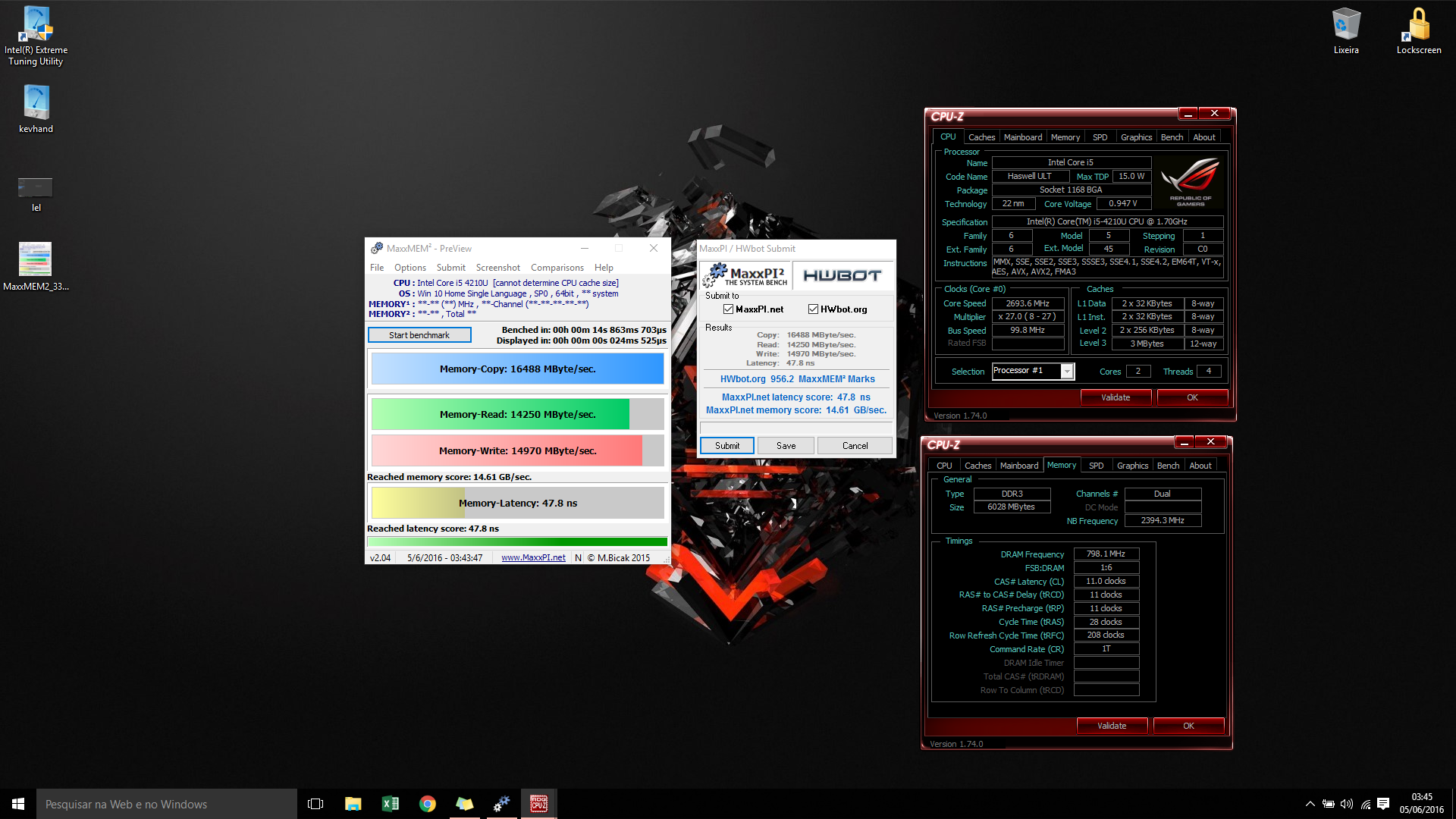The width and height of the screenshot is (1456, 819).
Task: Click the DRAM Frequency value field
Action: pyautogui.click(x=1106, y=554)
